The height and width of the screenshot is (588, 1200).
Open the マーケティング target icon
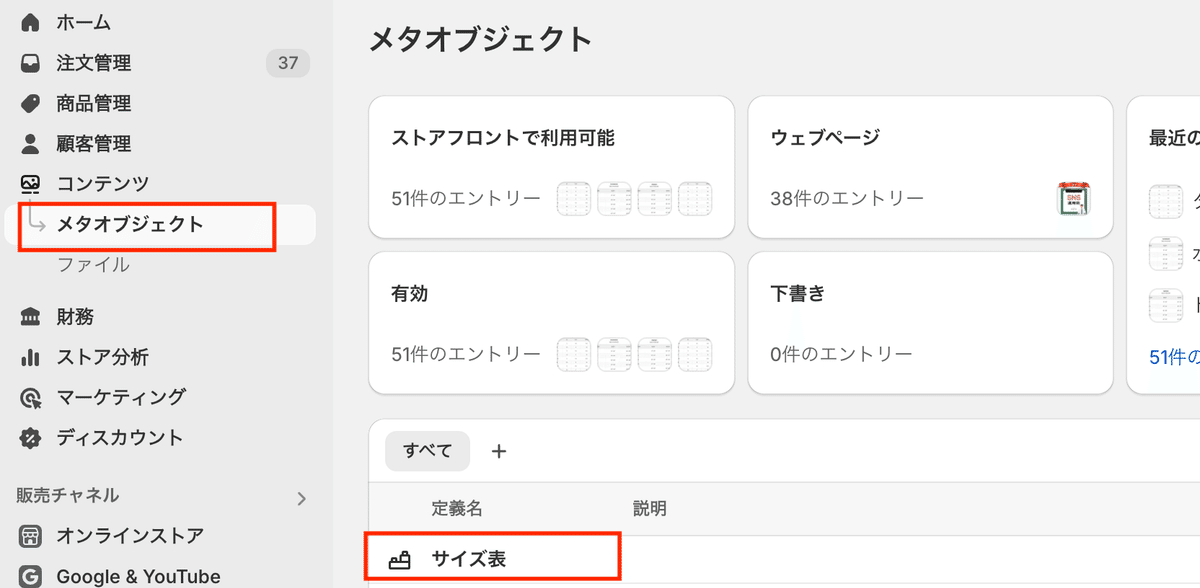pyautogui.click(x=31, y=397)
